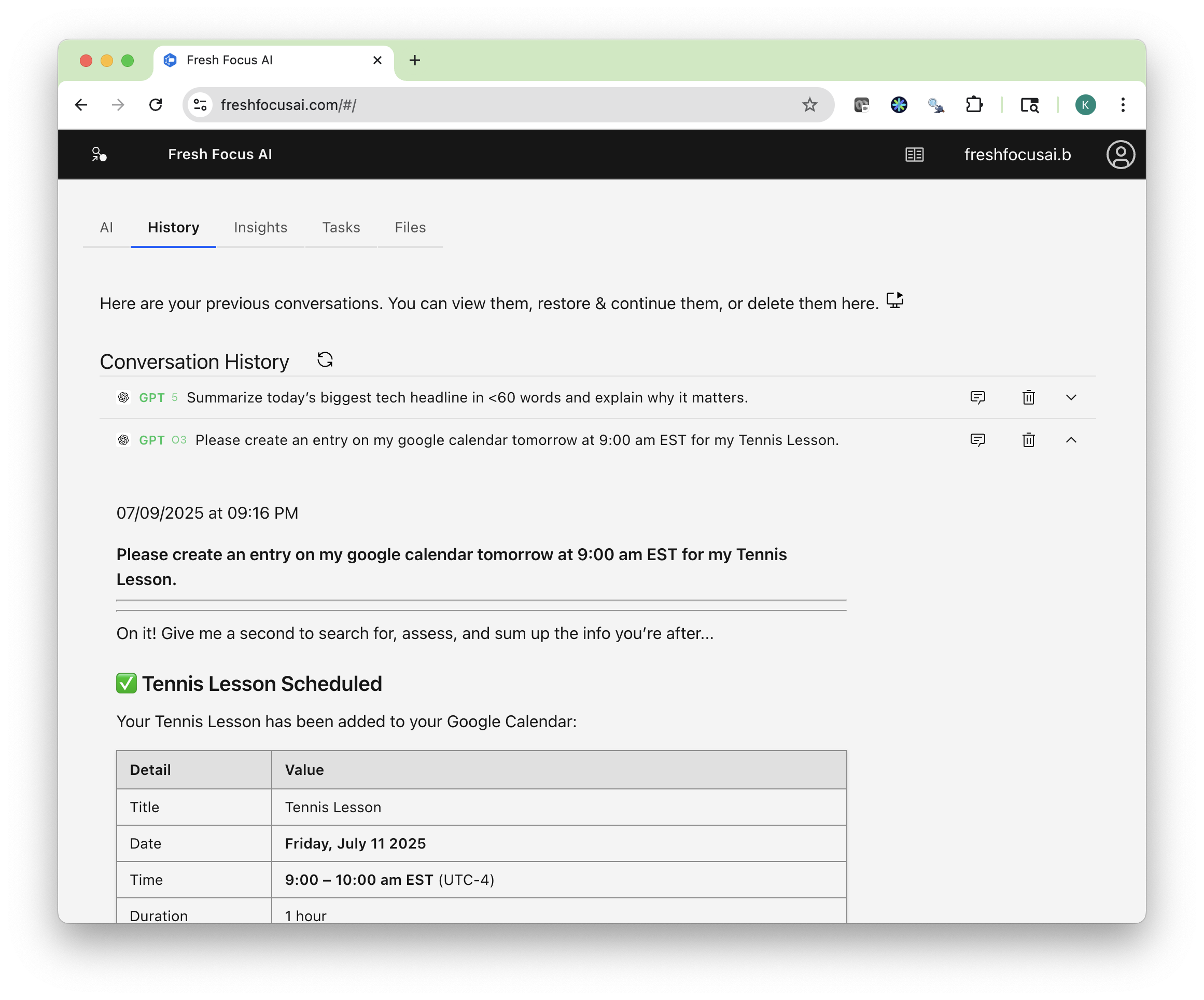The image size is (1204, 1000).
Task: Bookmark this page with the star icon
Action: [809, 105]
